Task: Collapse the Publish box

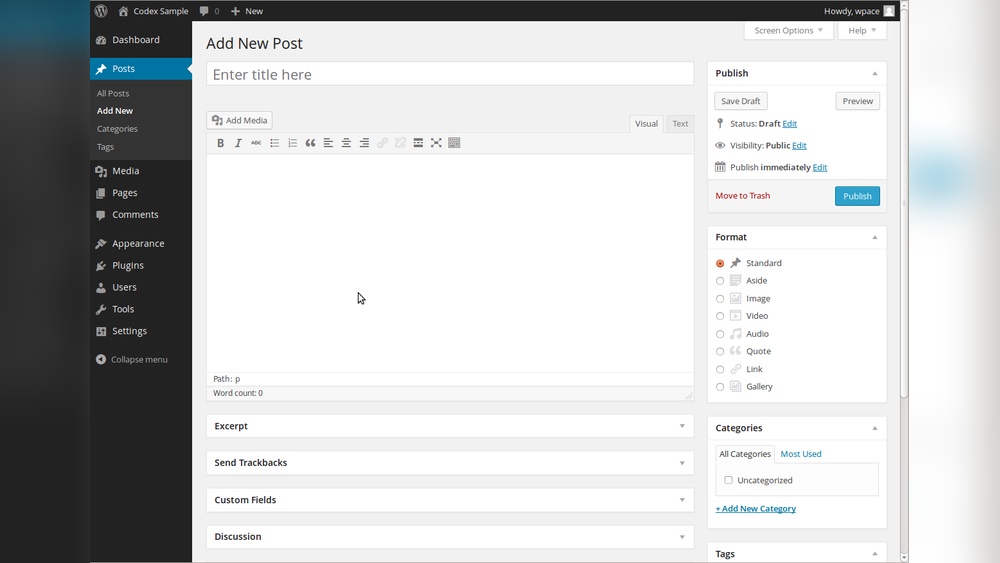Action: tap(875, 73)
